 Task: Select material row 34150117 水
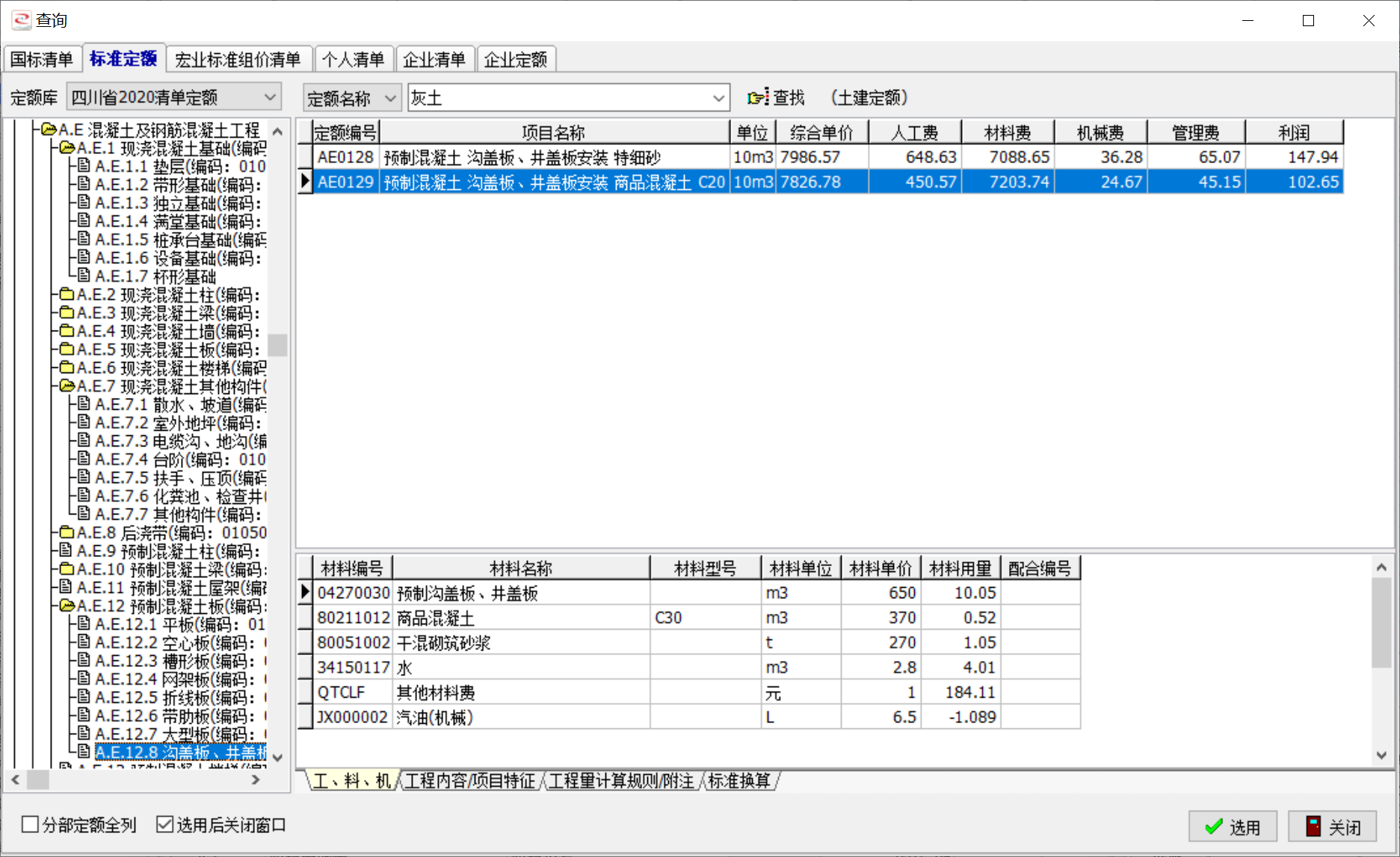(x=688, y=667)
